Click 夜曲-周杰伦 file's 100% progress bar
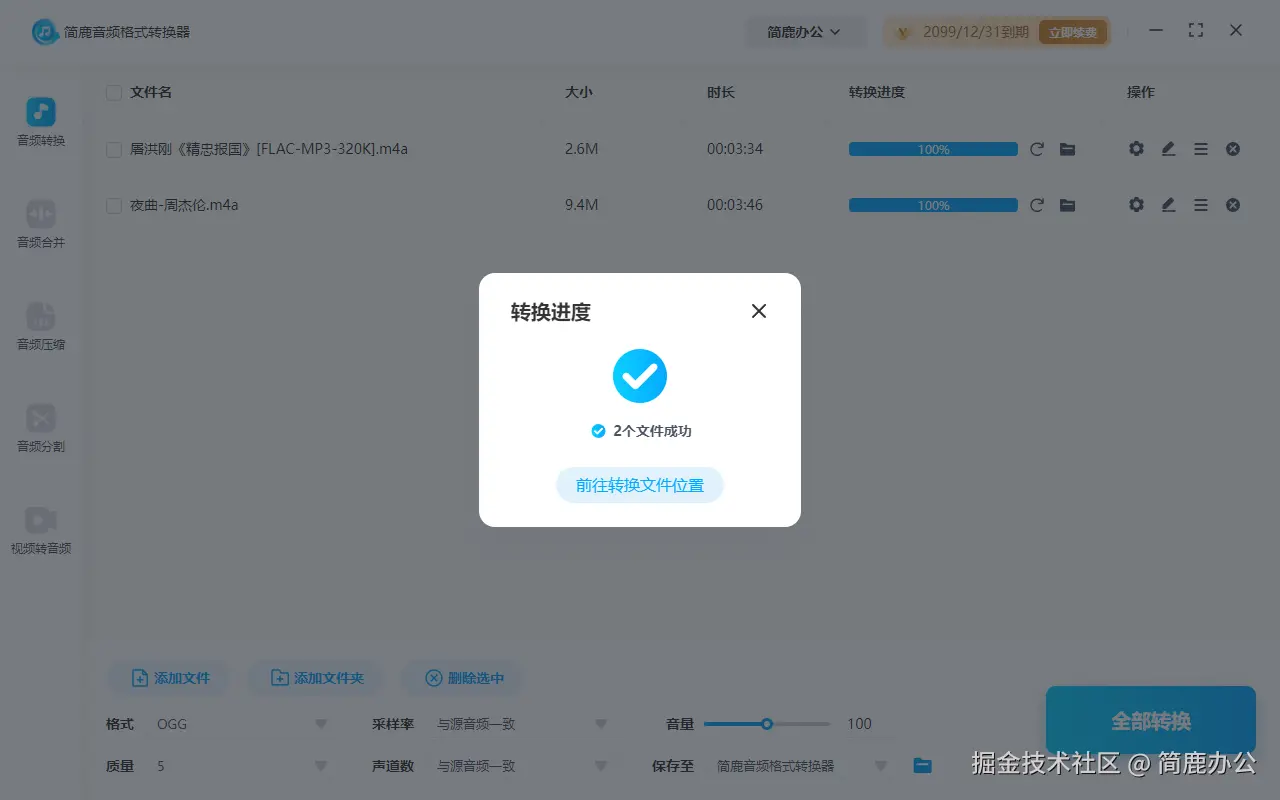The image size is (1280, 800). 933,205
